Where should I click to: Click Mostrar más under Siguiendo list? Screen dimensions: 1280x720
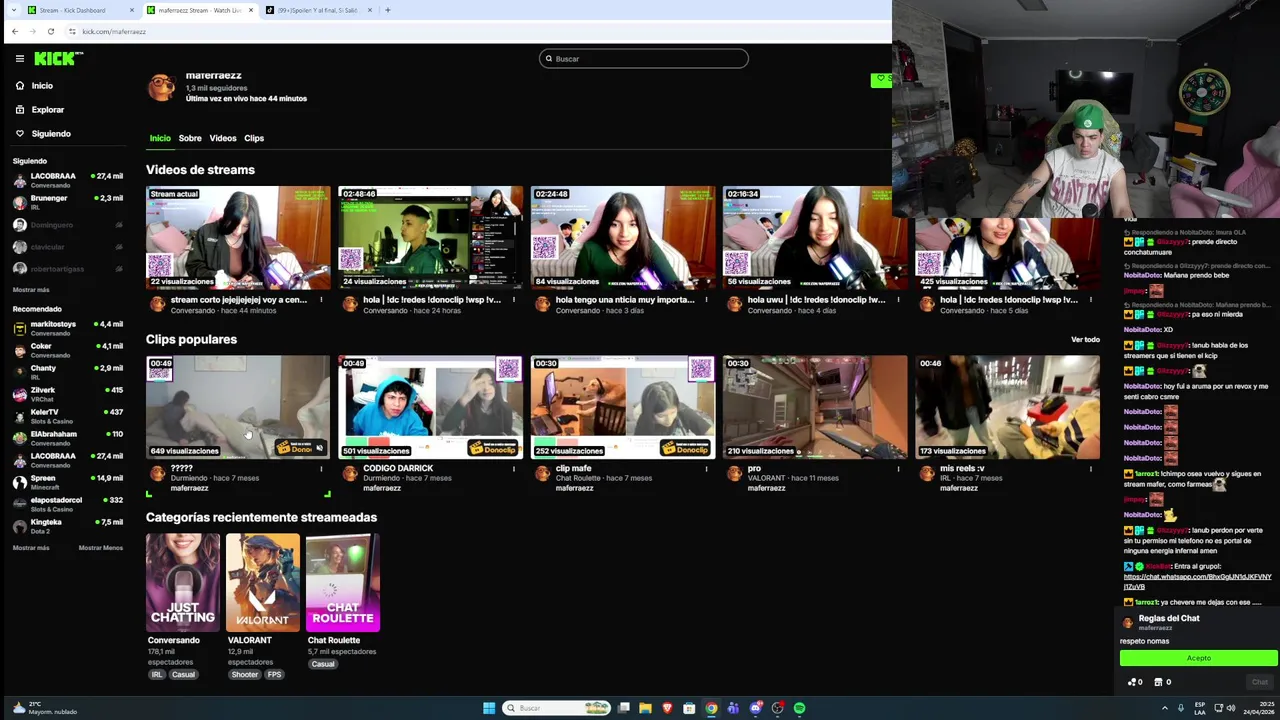pyautogui.click(x=31, y=290)
